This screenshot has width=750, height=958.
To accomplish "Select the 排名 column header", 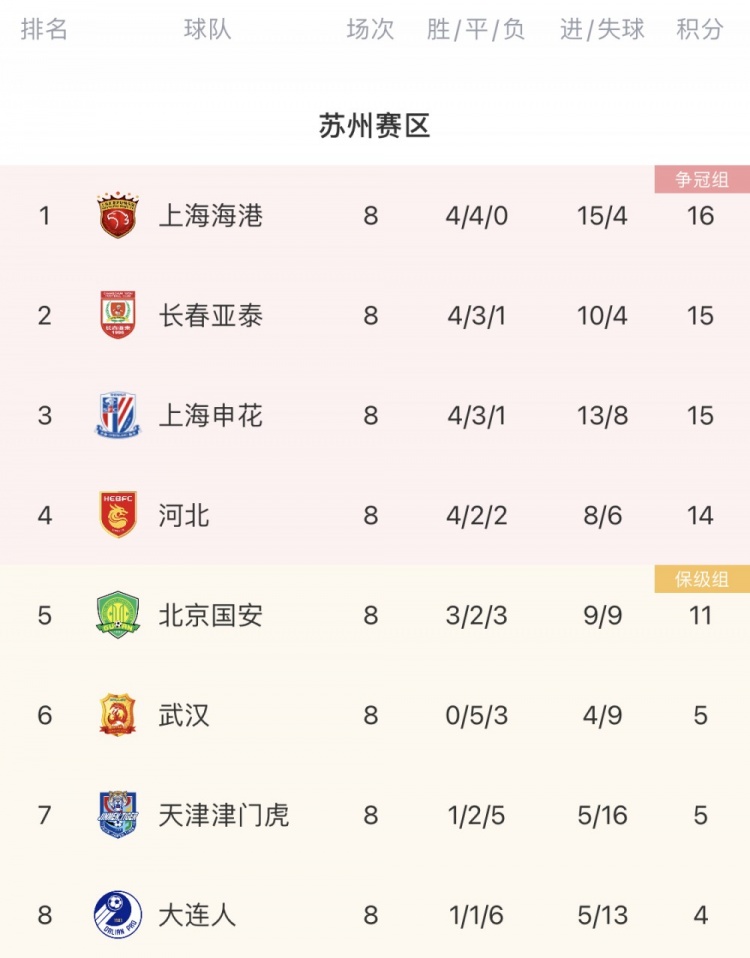I will tap(44, 29).
